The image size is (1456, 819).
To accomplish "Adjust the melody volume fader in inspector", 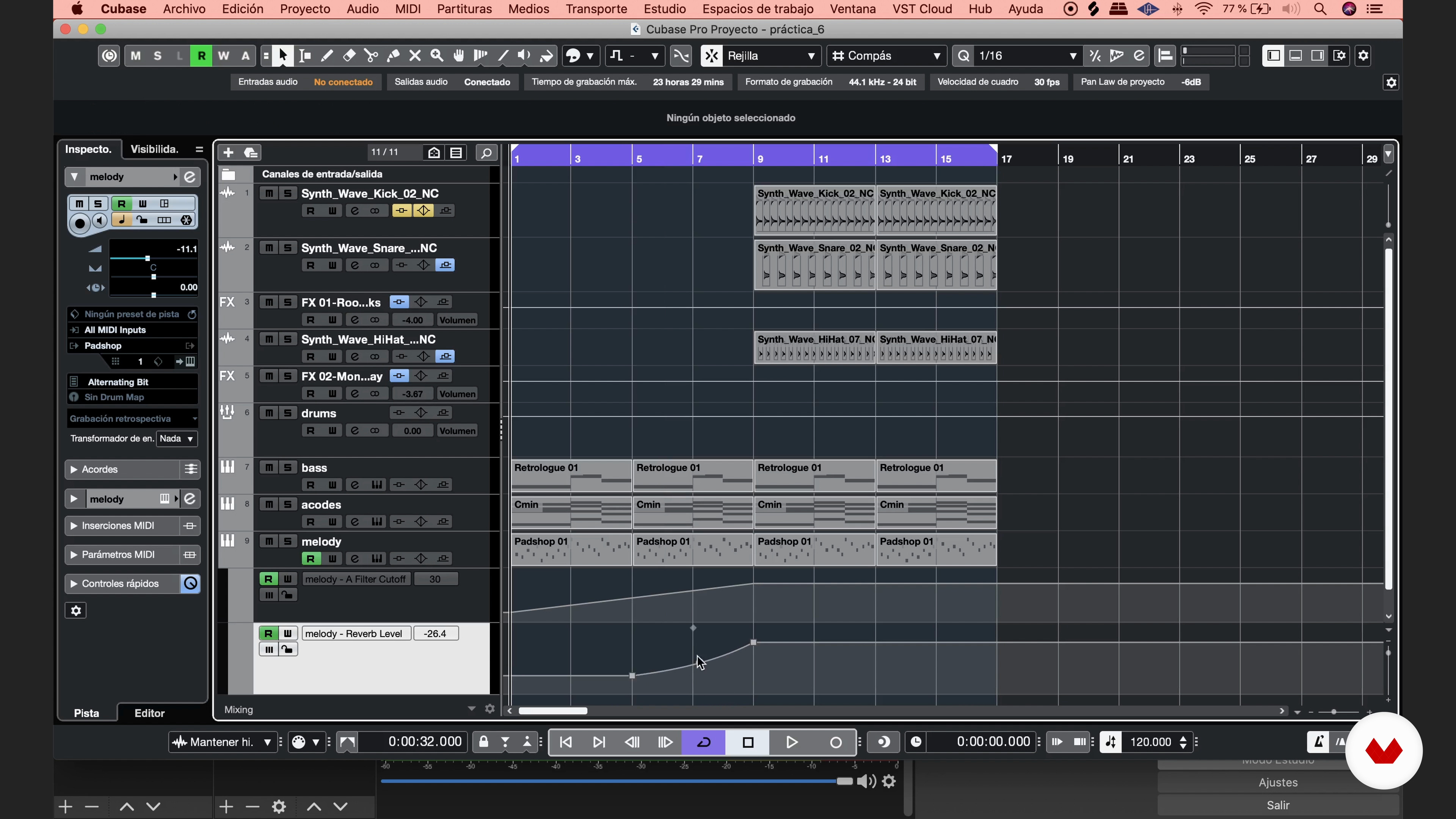I will [147, 258].
